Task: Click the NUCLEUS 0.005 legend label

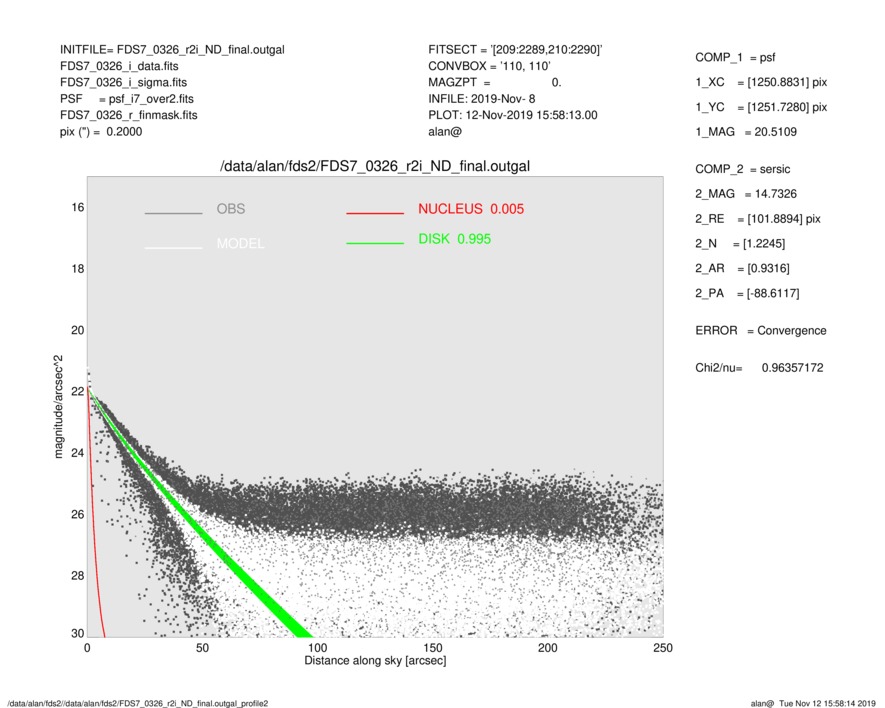Action: point(471,209)
